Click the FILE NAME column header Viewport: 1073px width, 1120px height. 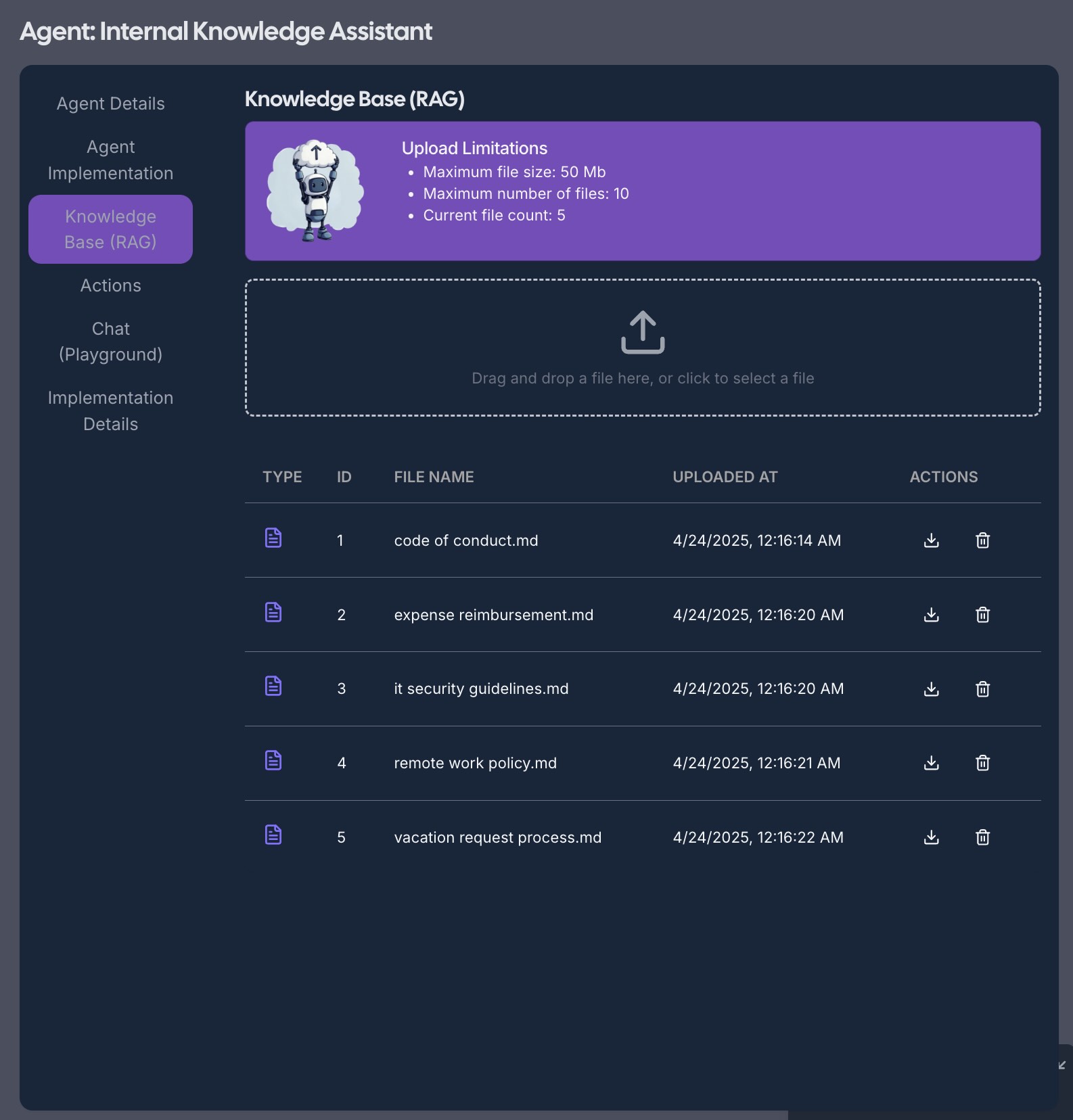tap(434, 477)
